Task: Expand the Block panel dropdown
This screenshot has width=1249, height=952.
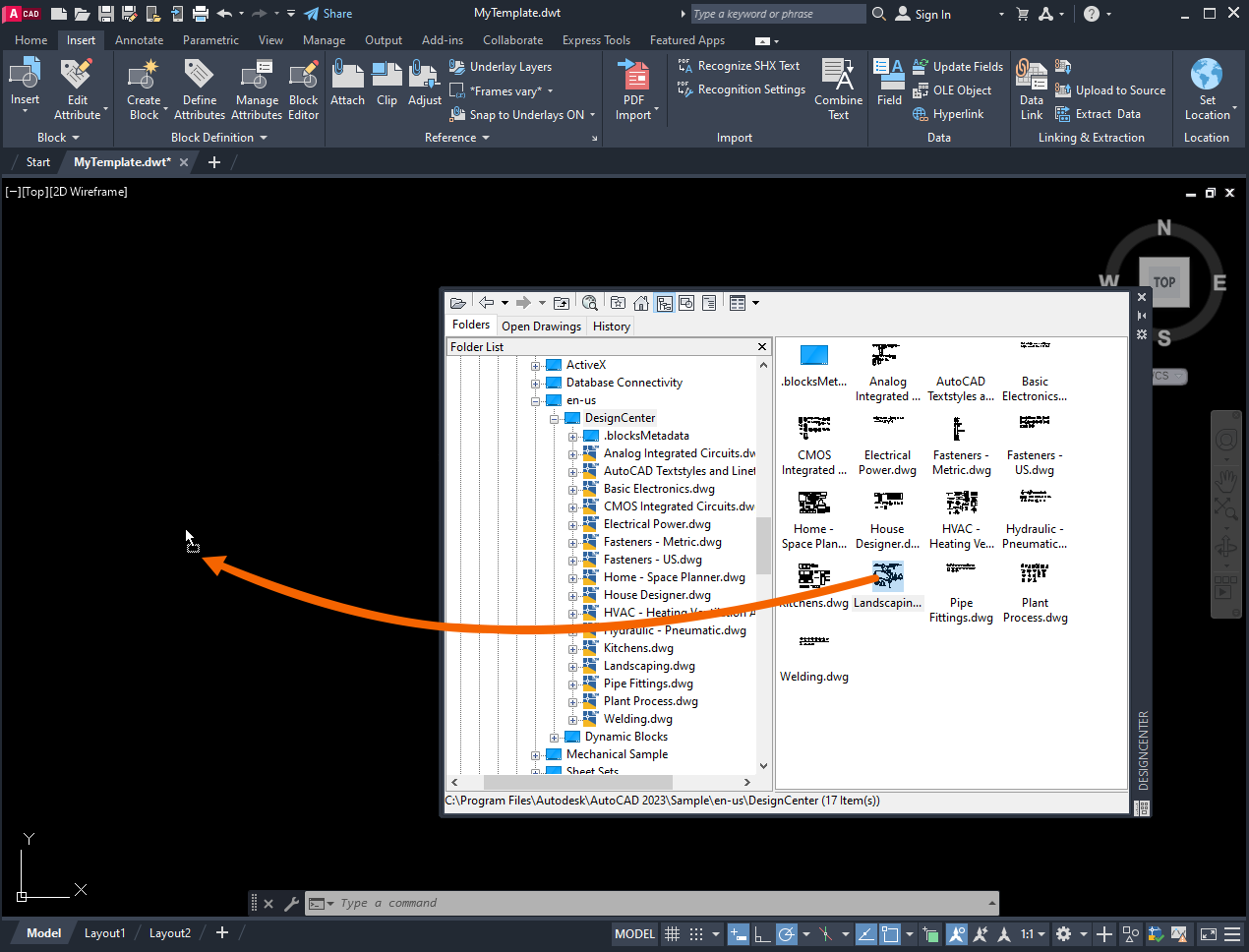Action: (x=58, y=138)
